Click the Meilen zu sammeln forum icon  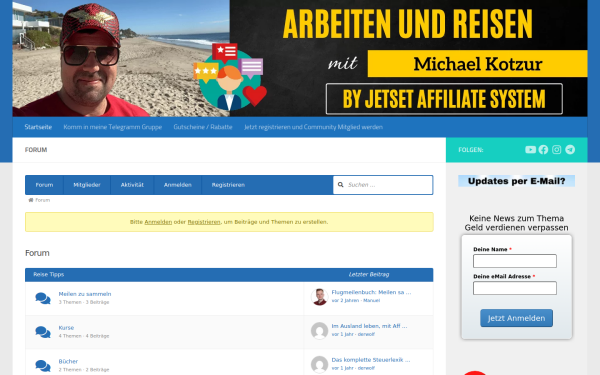(x=43, y=298)
